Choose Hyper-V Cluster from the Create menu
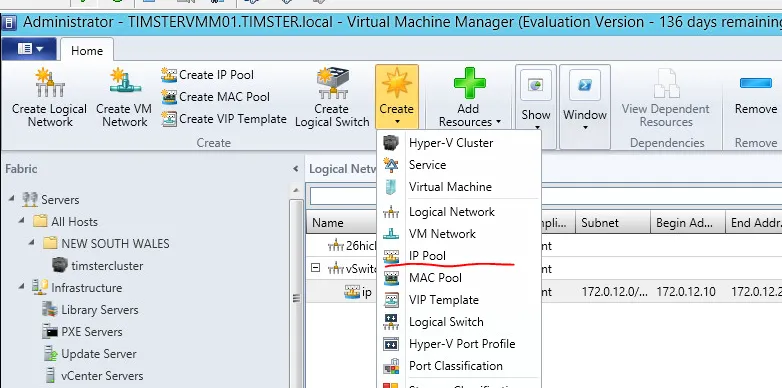 (x=459, y=143)
